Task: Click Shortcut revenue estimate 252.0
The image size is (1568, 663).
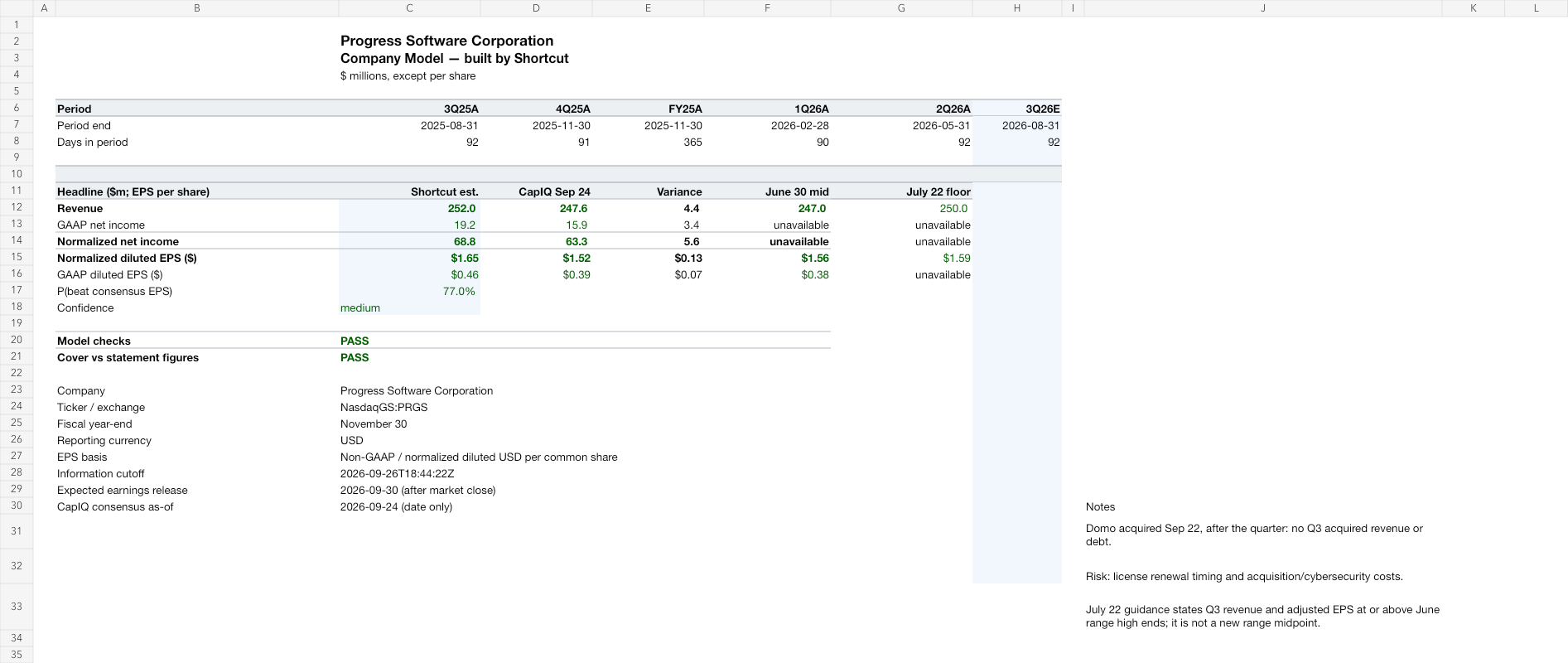Action: [x=461, y=208]
